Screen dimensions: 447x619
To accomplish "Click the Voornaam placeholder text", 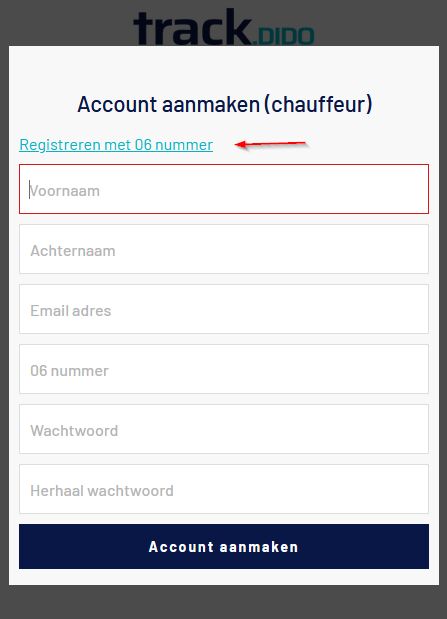I will click(x=65, y=191).
